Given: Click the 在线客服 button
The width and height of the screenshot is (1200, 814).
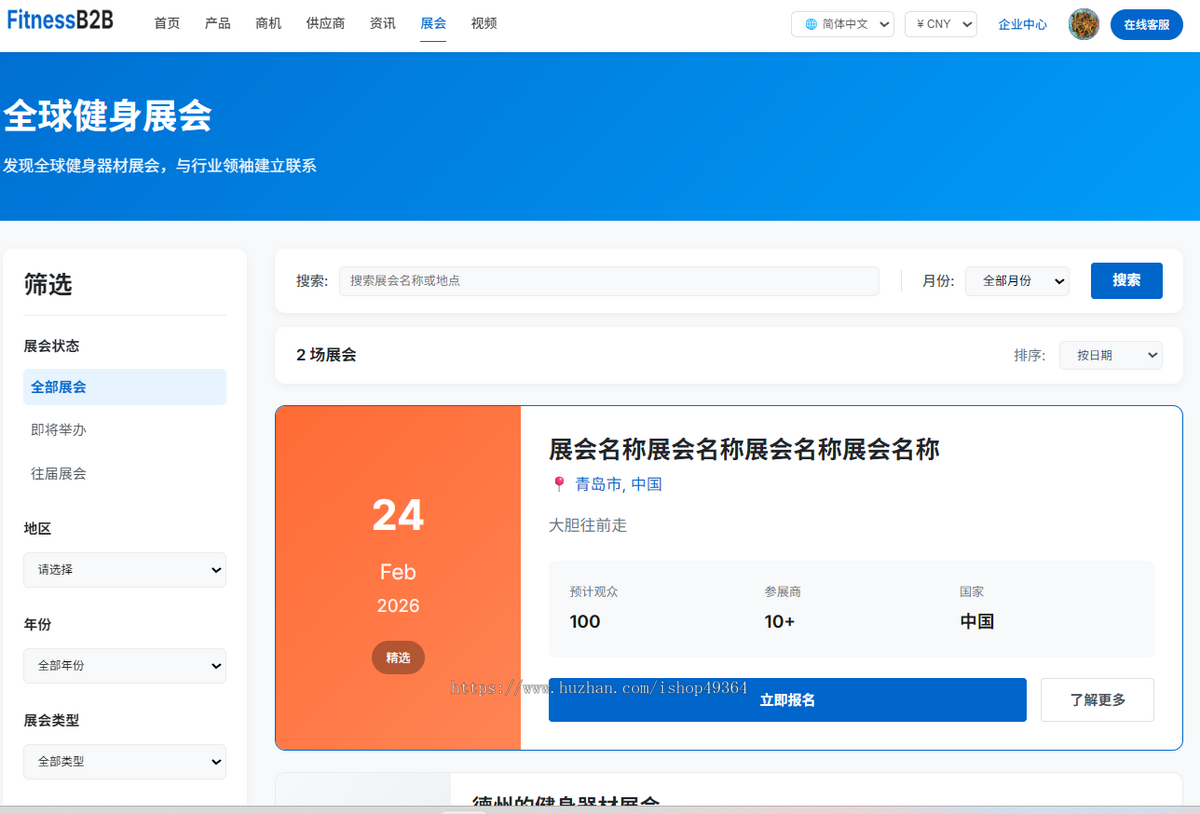Looking at the screenshot, I should (1146, 24).
